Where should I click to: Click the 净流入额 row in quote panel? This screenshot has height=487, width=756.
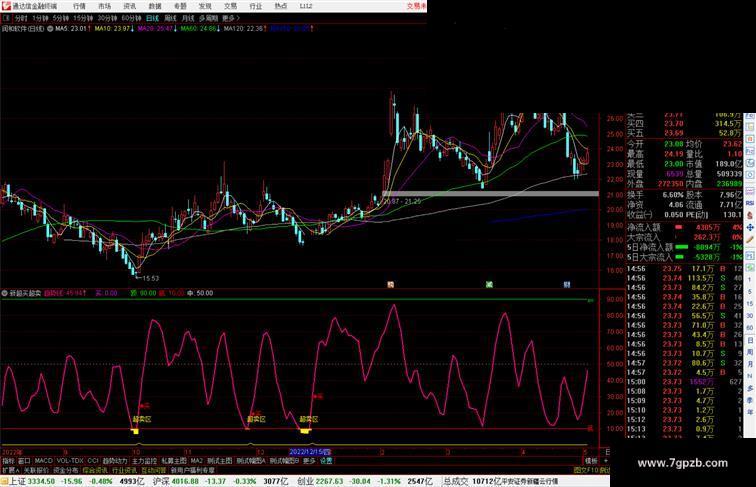684,227
